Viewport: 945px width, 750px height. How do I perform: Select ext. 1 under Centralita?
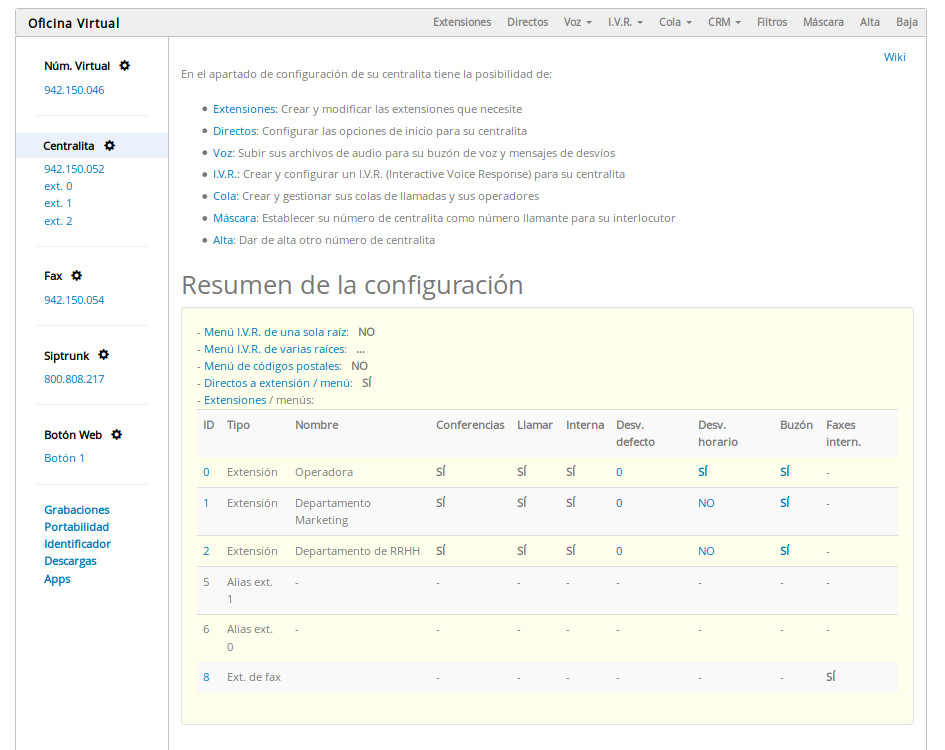click(x=58, y=203)
